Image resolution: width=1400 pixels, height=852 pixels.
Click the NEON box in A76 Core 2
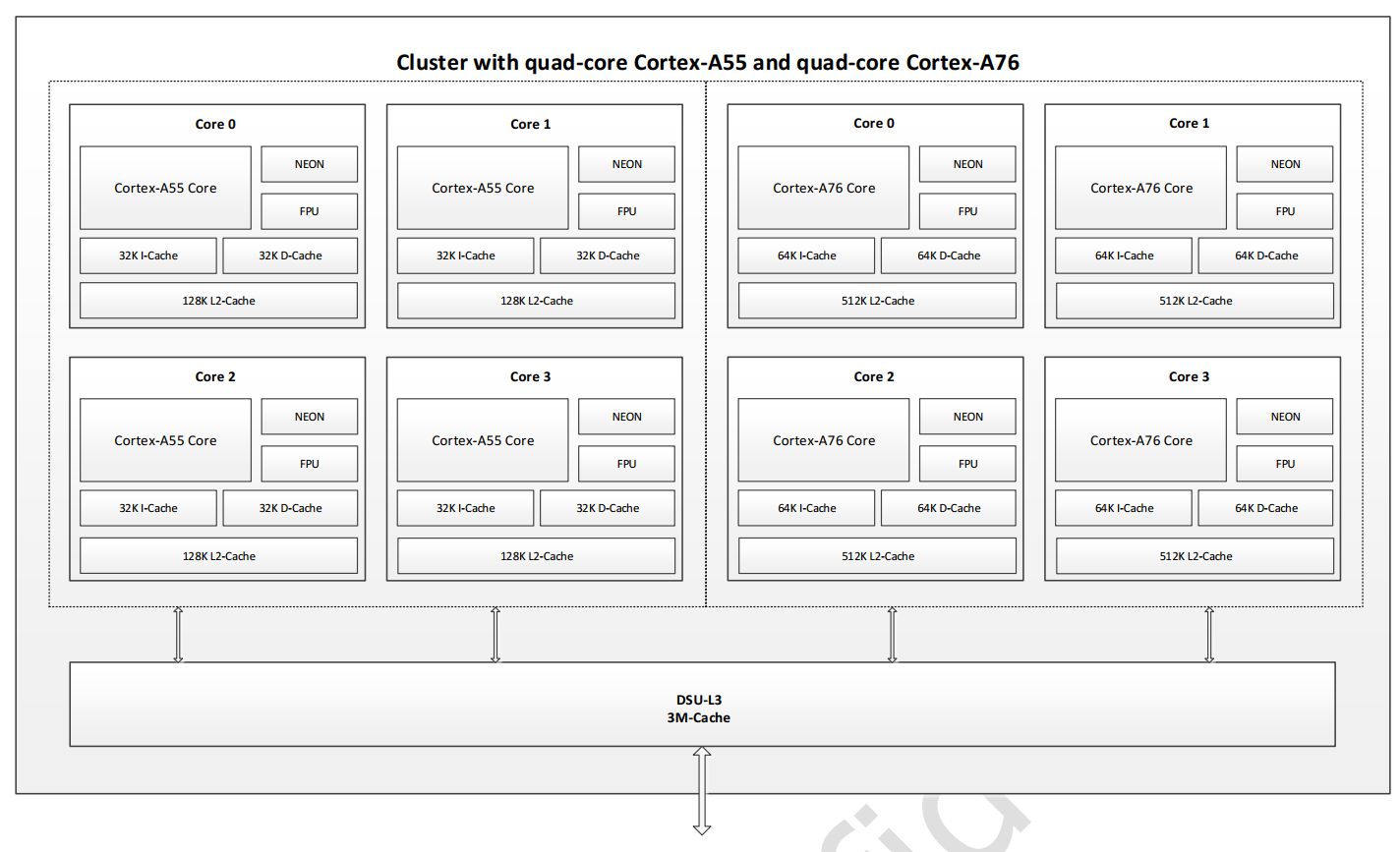pos(967,417)
